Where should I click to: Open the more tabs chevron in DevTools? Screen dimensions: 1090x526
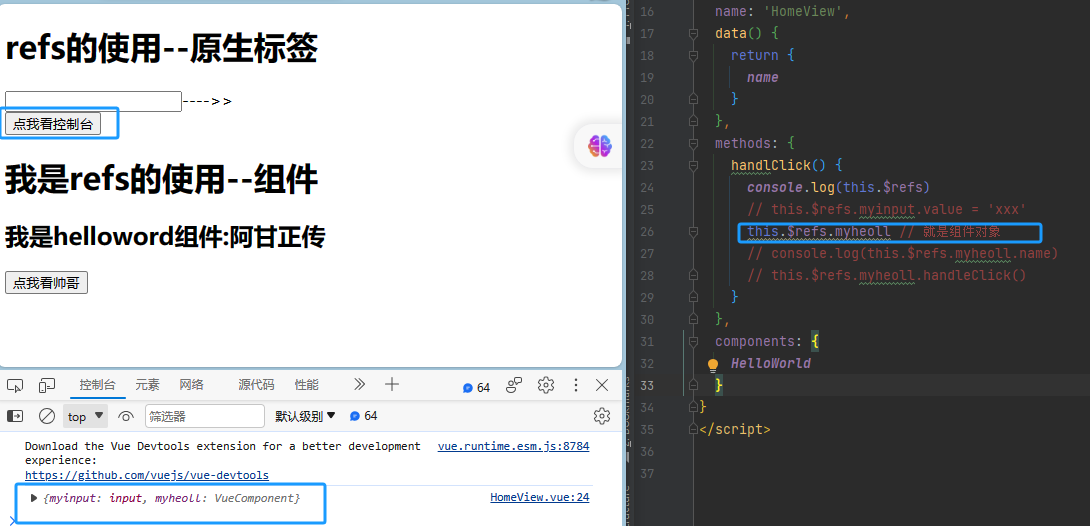(359, 384)
